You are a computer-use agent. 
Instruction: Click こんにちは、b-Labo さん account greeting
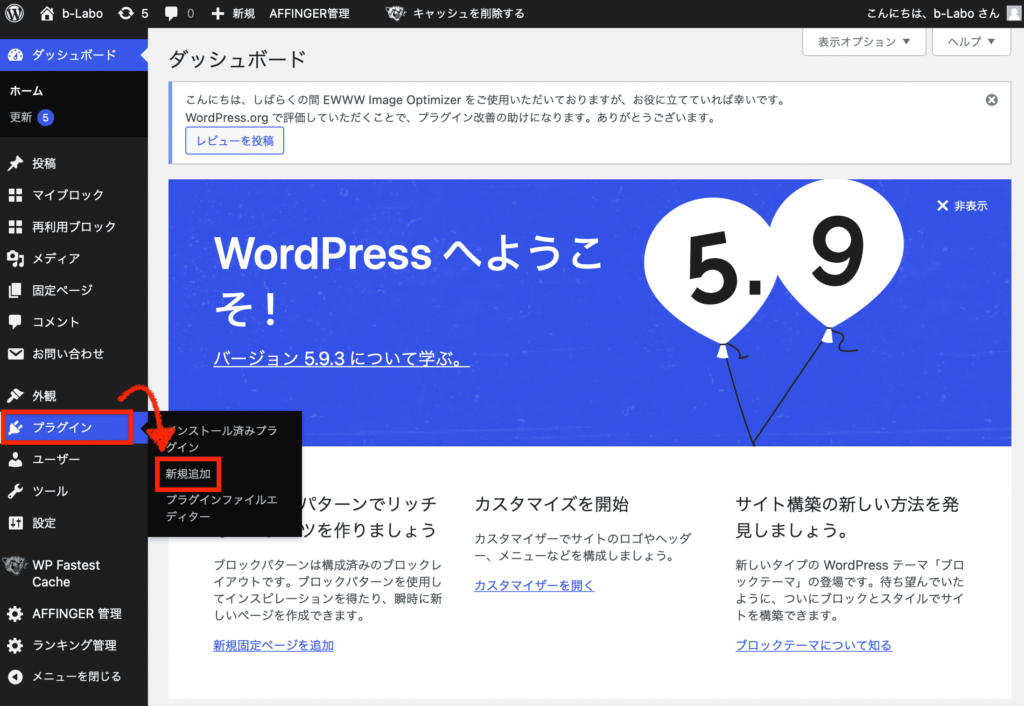pos(933,13)
